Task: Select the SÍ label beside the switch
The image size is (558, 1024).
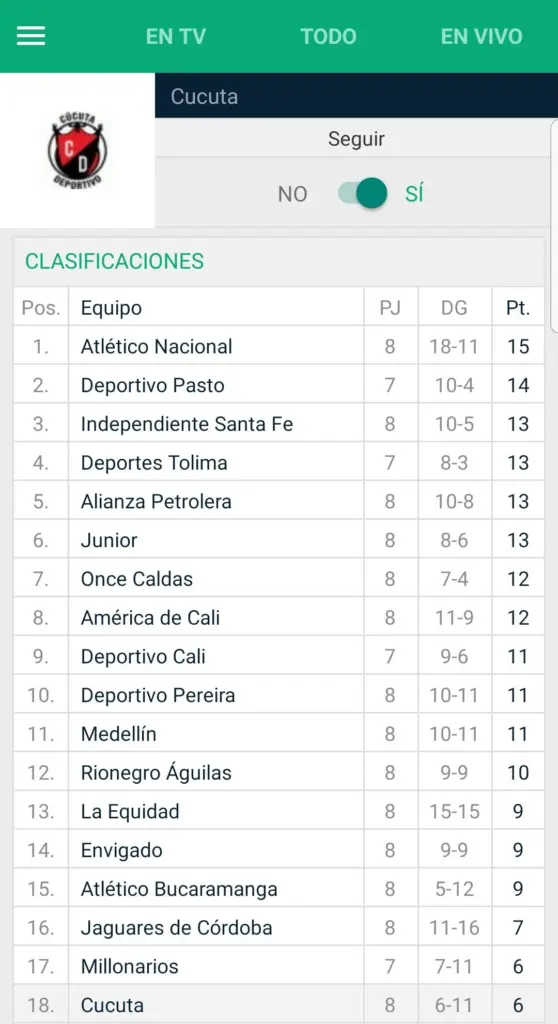Action: pos(414,194)
